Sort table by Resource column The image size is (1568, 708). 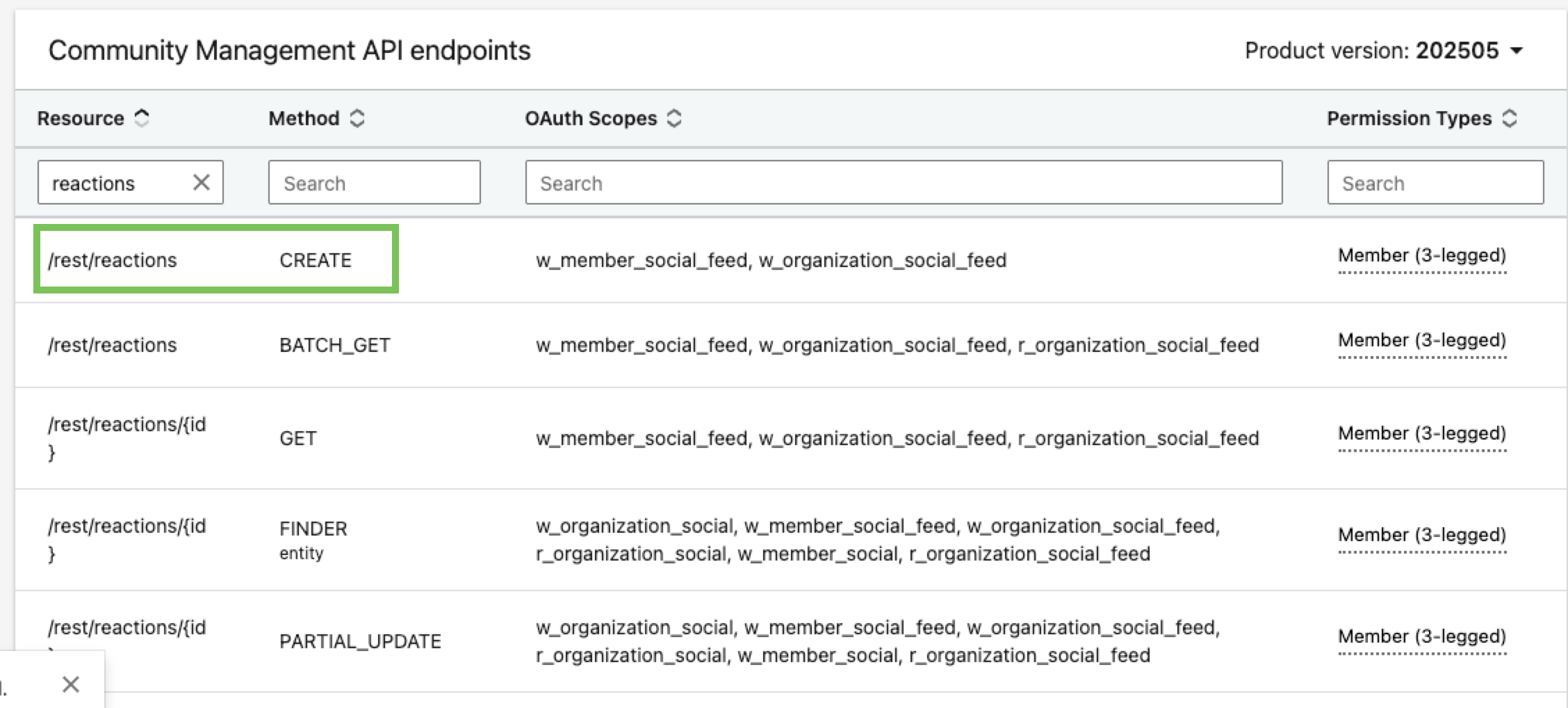(x=142, y=118)
